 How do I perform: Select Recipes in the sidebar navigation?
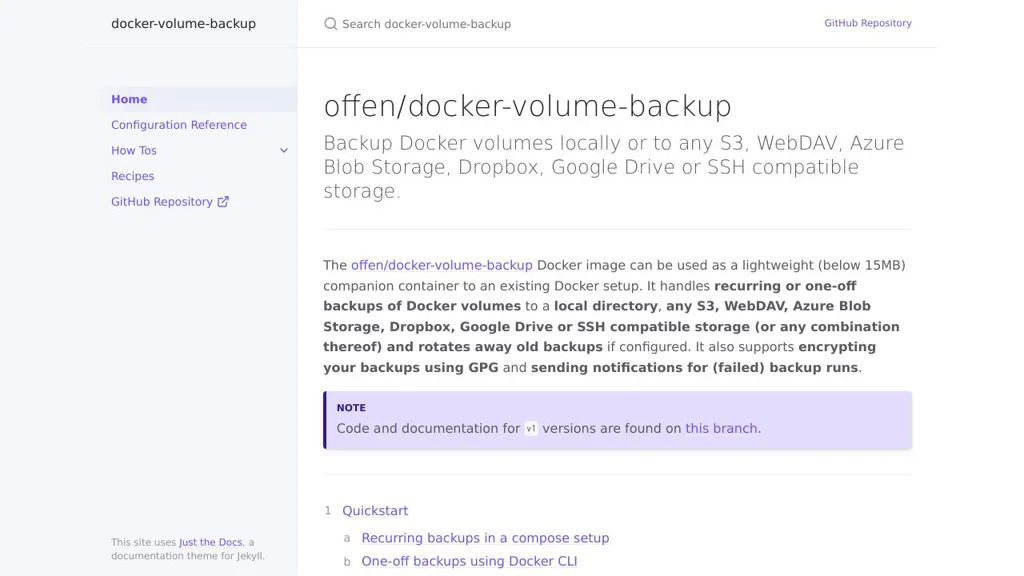pos(133,176)
